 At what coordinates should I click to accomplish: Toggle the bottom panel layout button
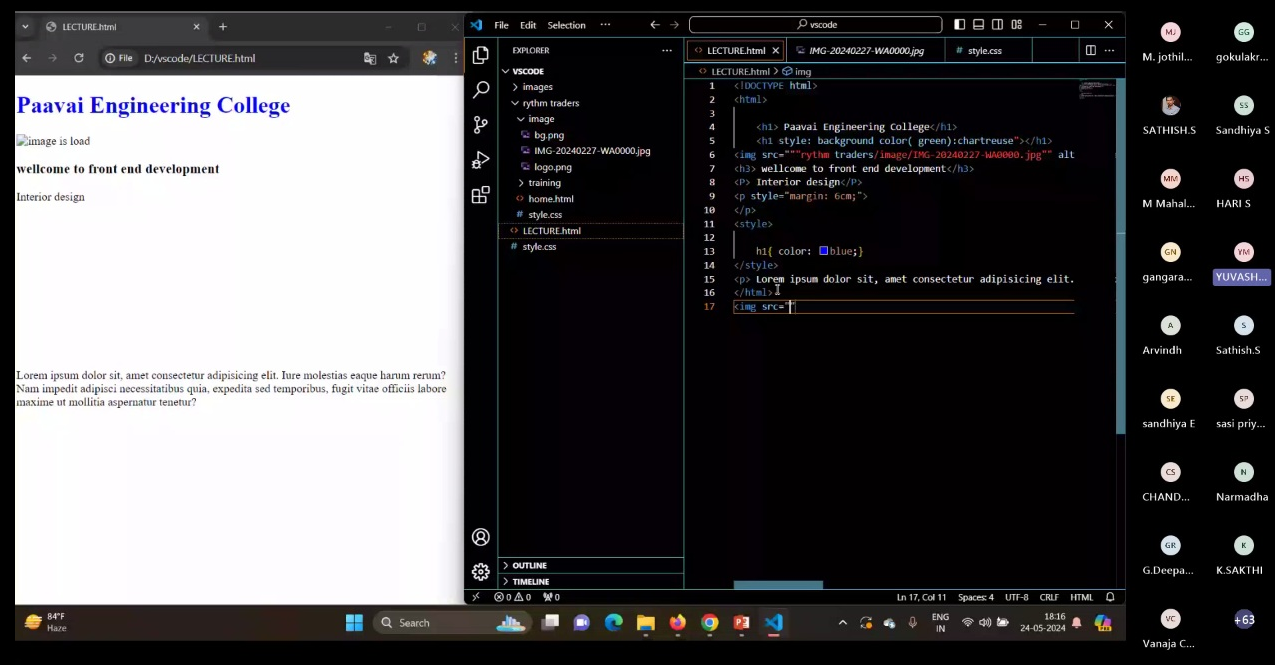[979, 25]
